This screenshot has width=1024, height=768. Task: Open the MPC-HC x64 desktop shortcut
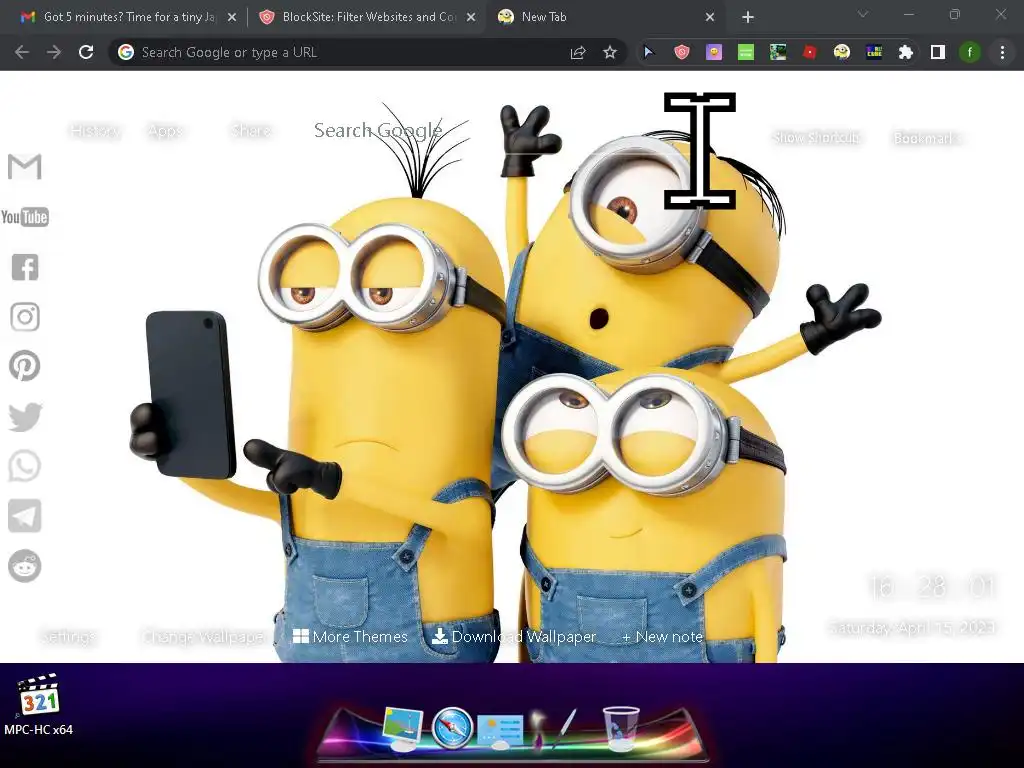(x=38, y=705)
